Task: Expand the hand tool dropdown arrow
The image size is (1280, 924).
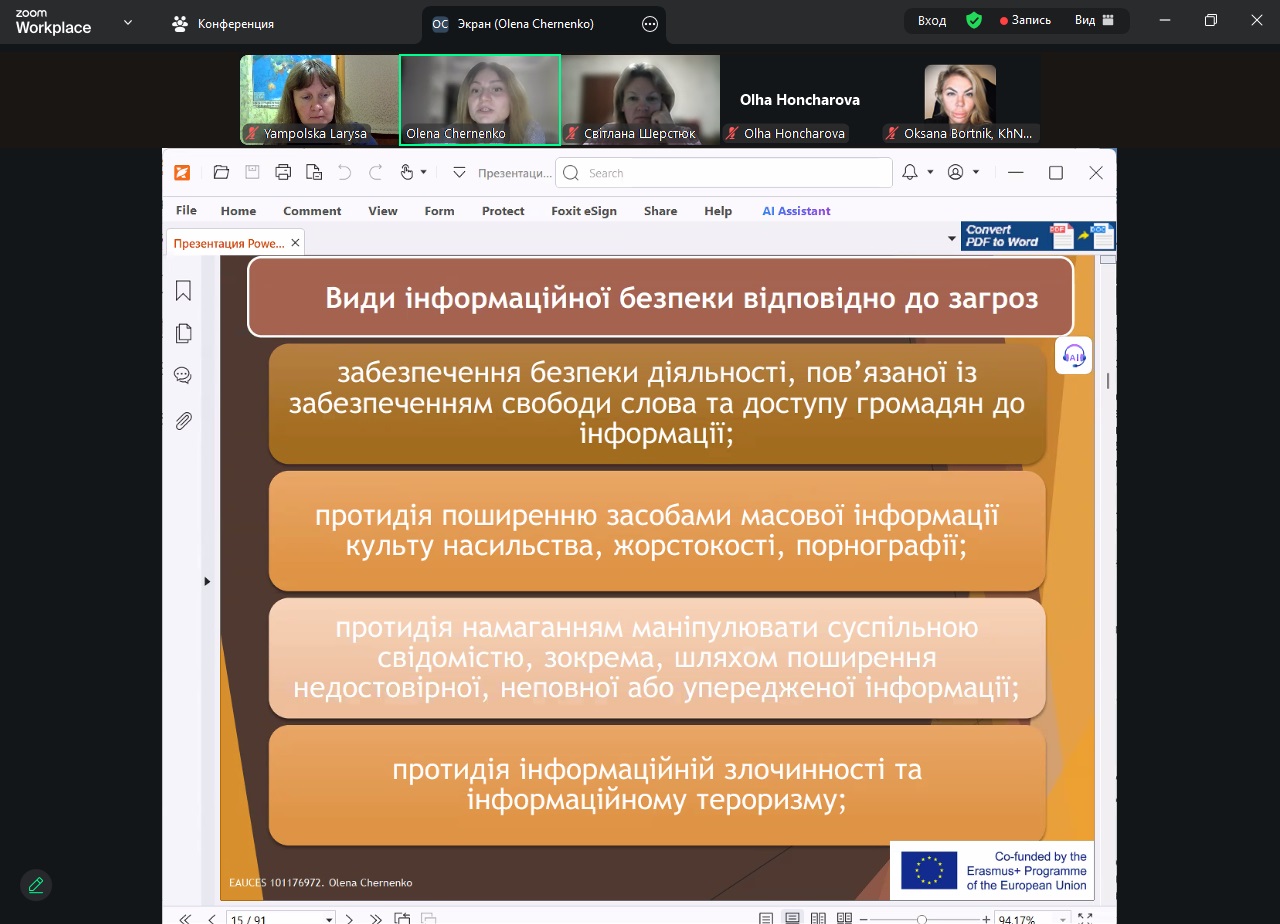Action: (424, 173)
